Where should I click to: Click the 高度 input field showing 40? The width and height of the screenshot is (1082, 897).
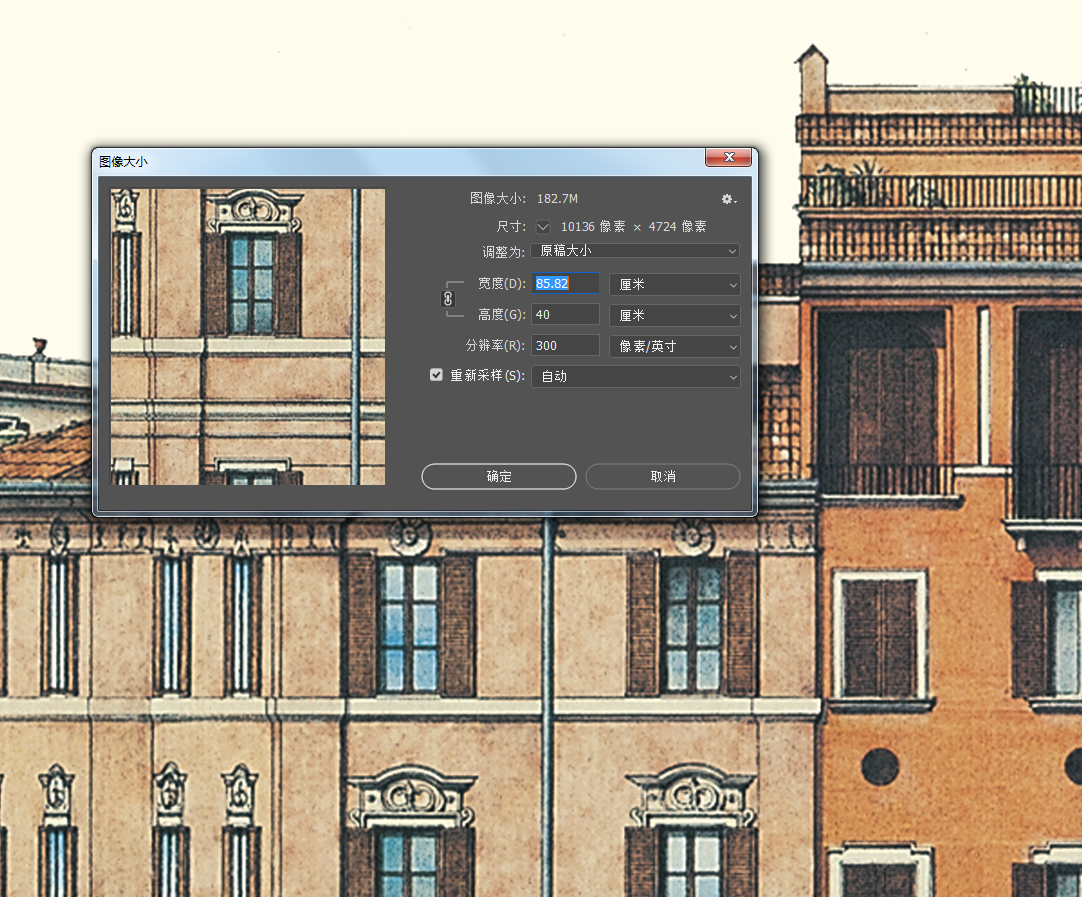click(x=565, y=315)
